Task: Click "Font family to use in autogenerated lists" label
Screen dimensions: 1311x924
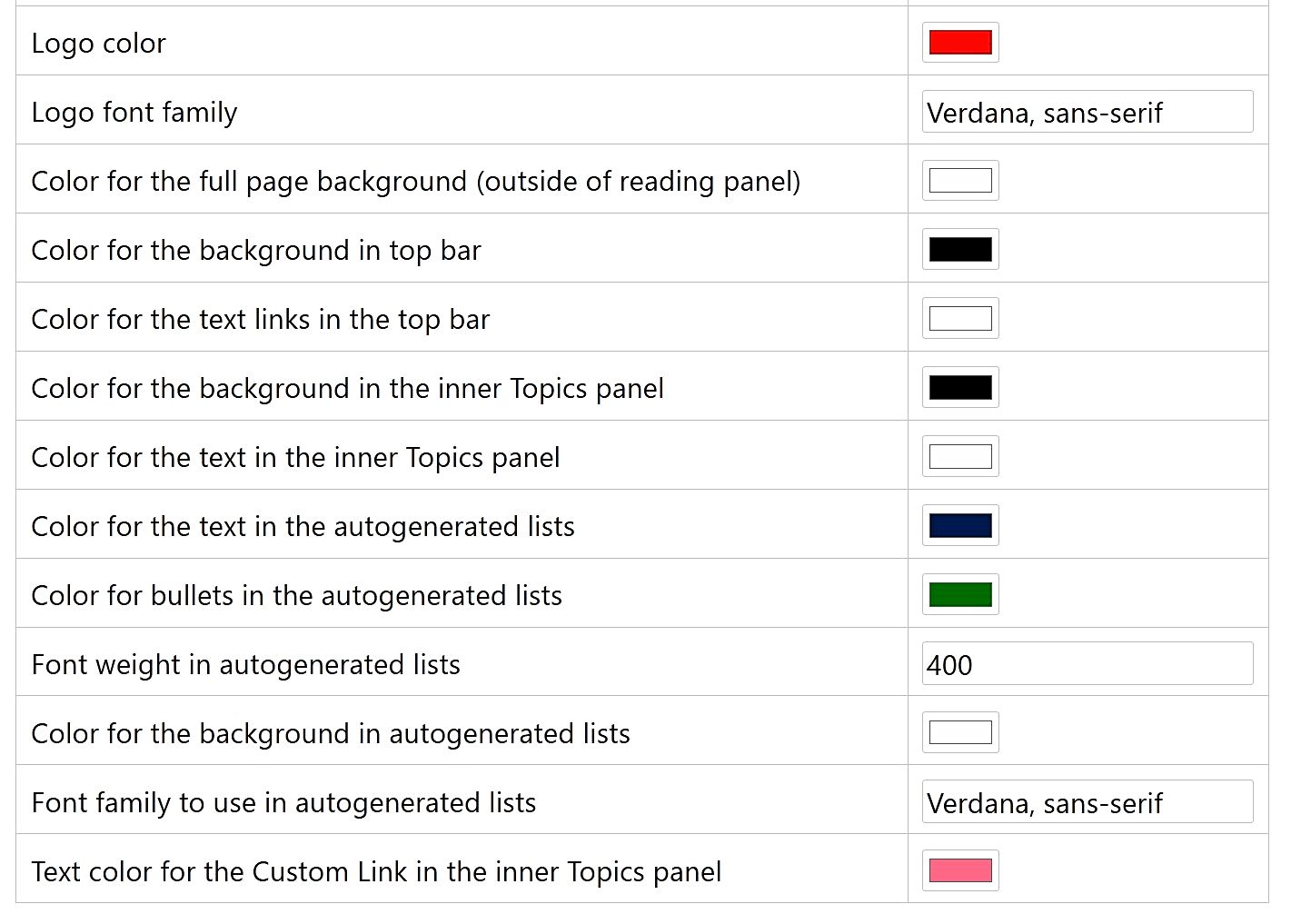Action: click(x=283, y=803)
